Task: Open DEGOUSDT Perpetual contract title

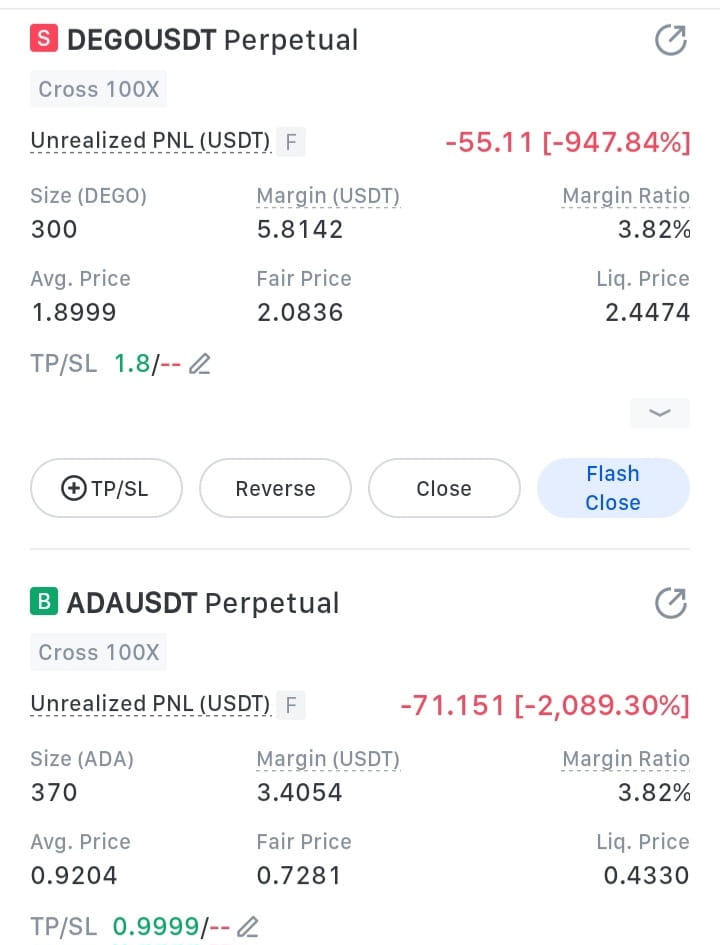Action: [x=213, y=40]
